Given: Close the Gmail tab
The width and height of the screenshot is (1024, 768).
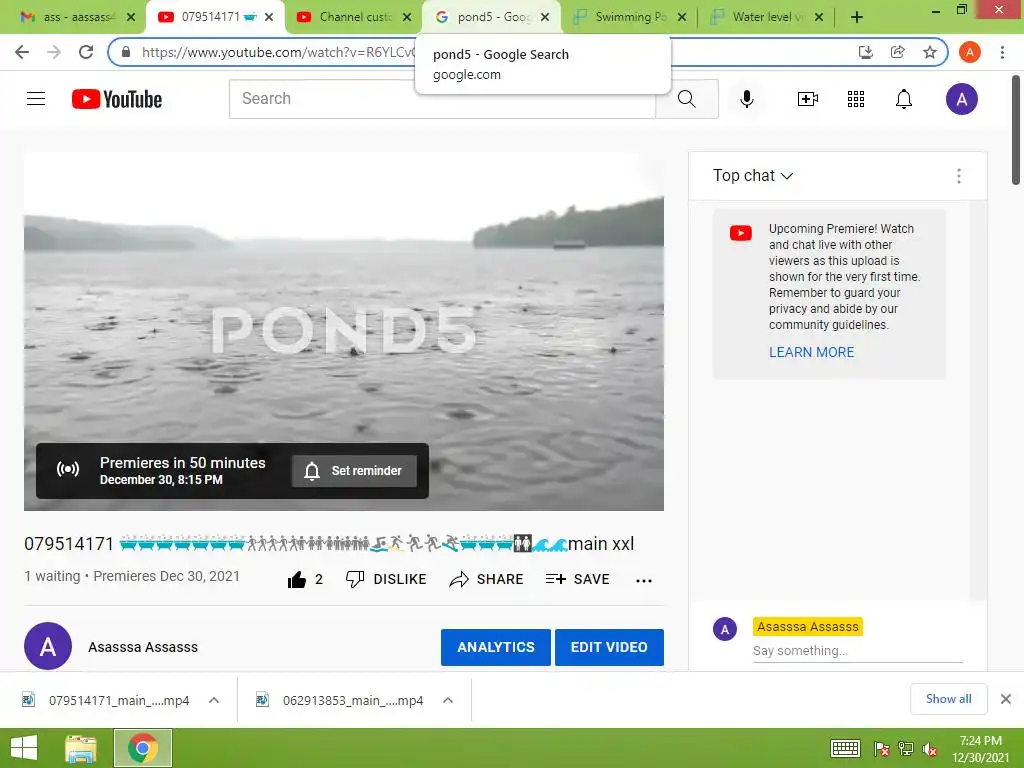Looking at the screenshot, I should pos(131,17).
